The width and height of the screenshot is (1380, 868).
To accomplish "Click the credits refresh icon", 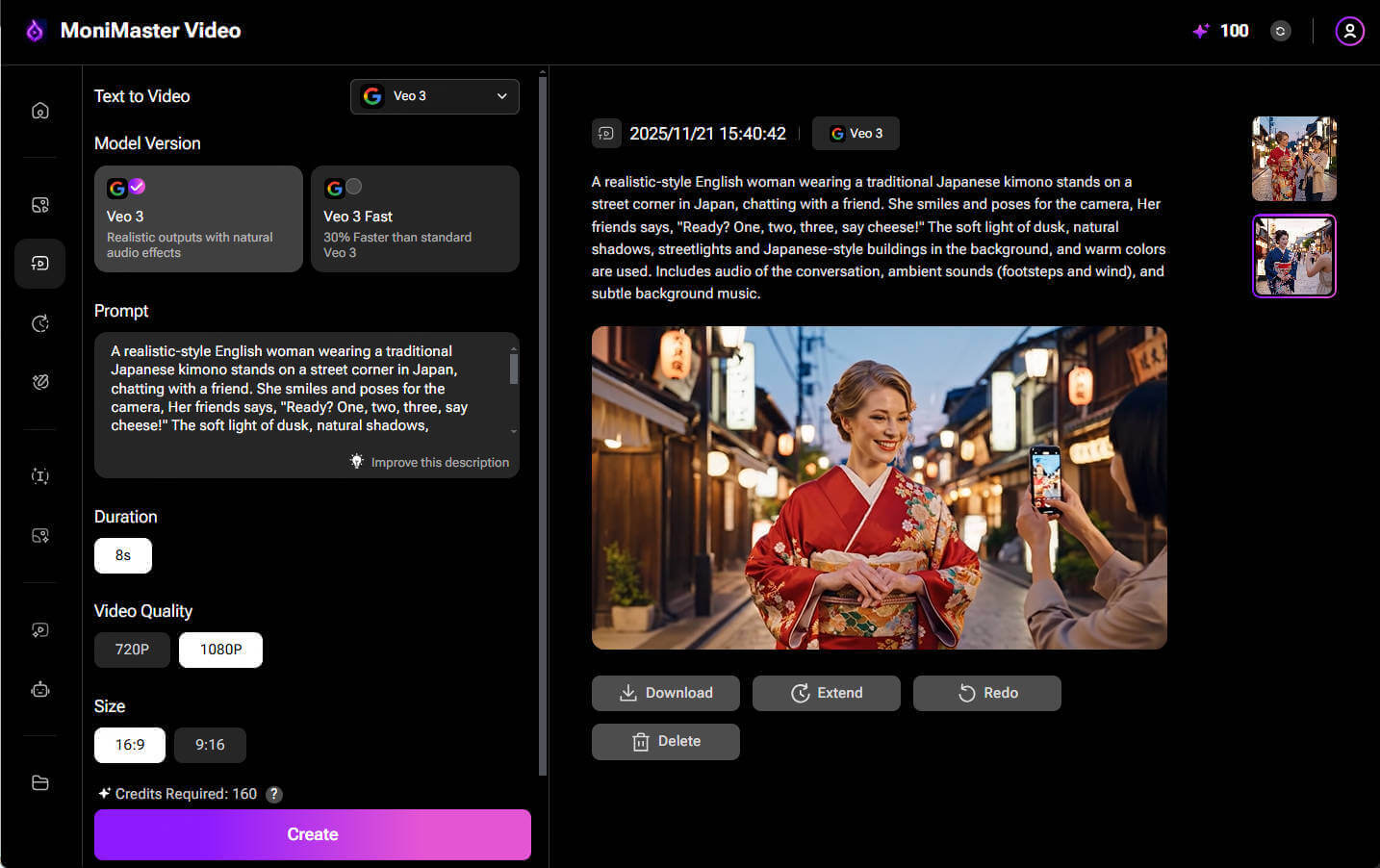I will (x=1280, y=31).
